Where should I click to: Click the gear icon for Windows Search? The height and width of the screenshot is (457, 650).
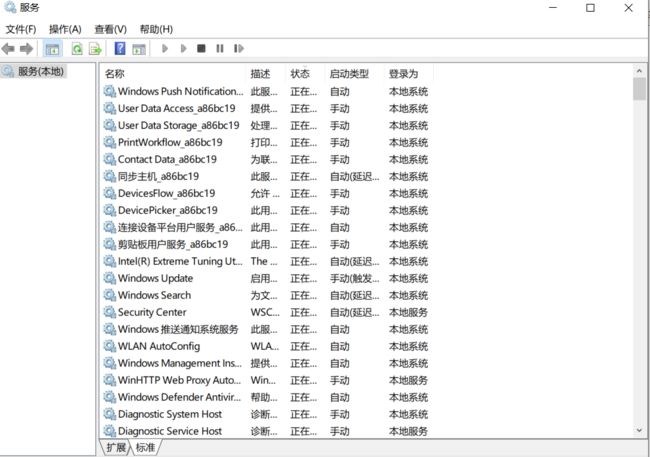coord(109,295)
